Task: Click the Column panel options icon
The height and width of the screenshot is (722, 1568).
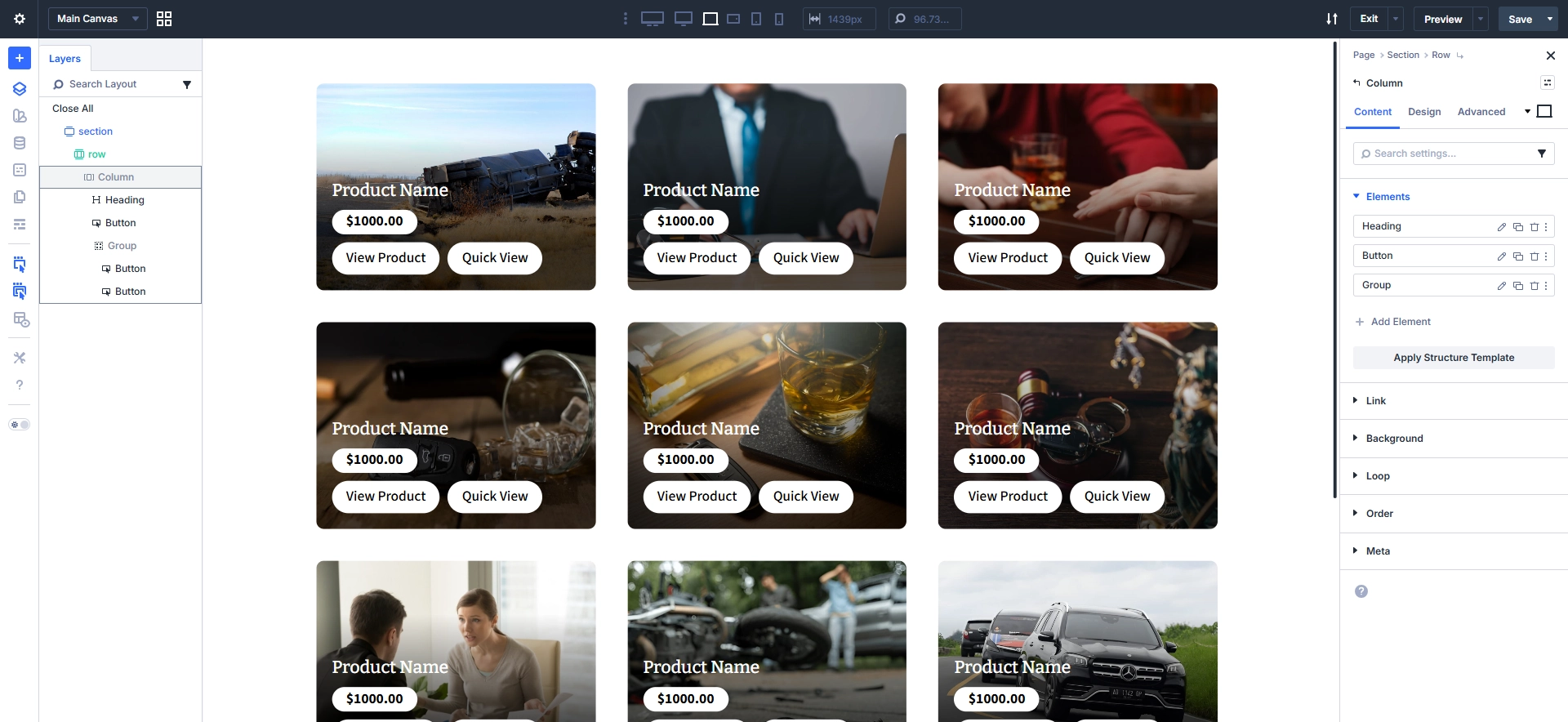Action: (x=1548, y=82)
